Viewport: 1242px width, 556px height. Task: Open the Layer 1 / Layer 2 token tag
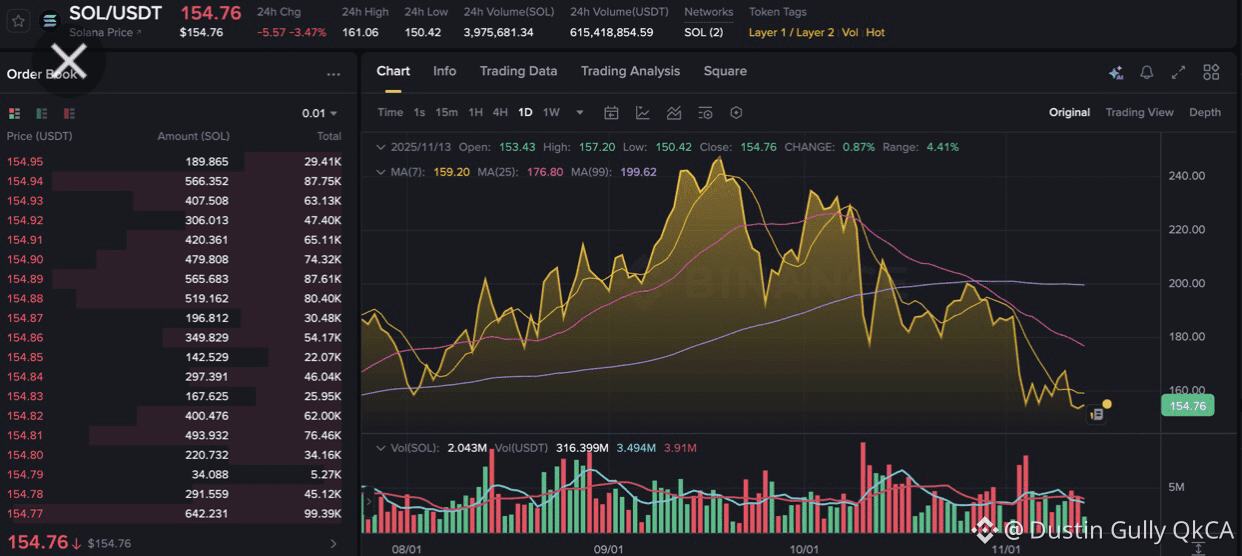click(x=791, y=32)
